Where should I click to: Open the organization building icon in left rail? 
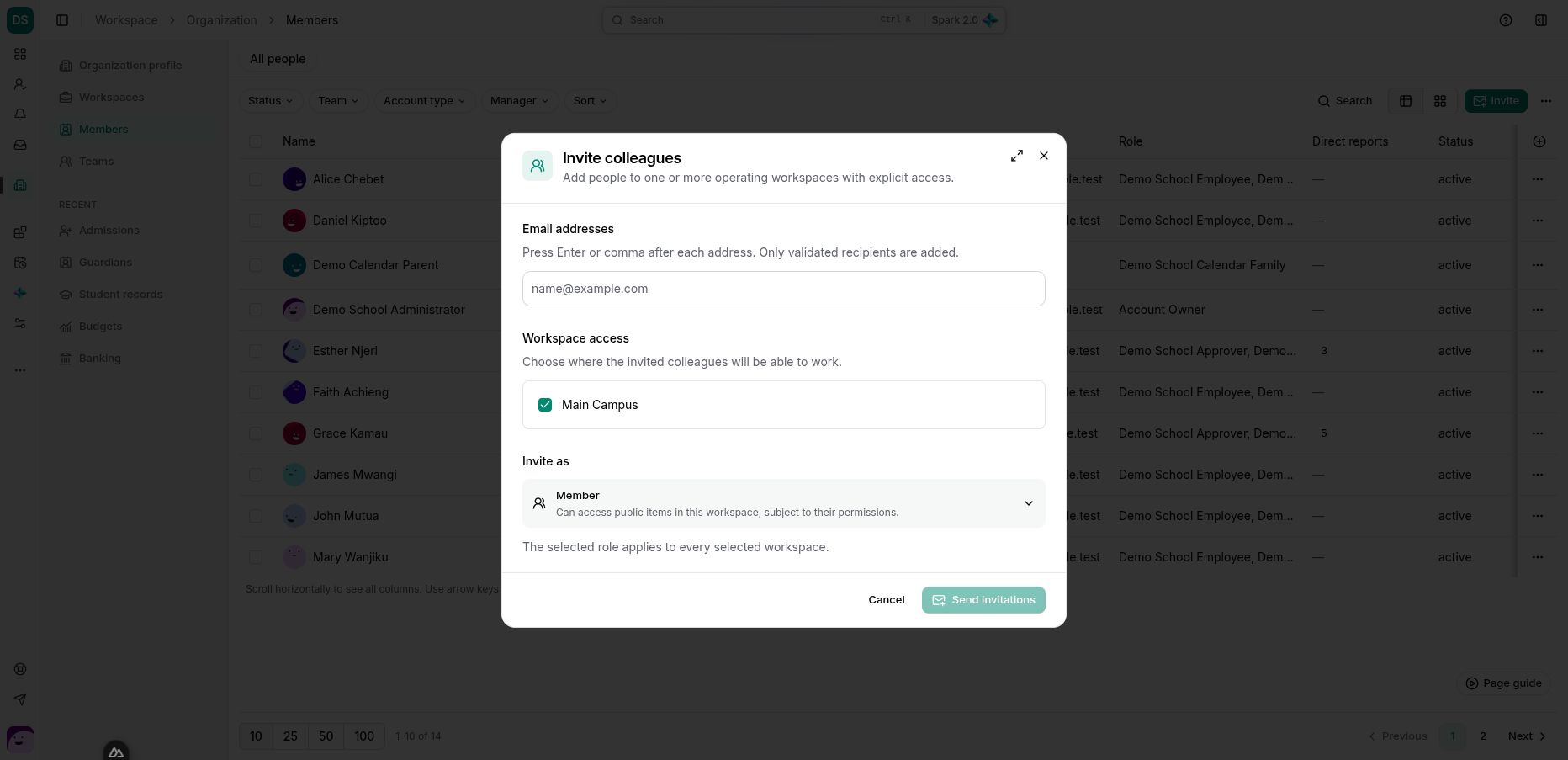pyautogui.click(x=20, y=185)
